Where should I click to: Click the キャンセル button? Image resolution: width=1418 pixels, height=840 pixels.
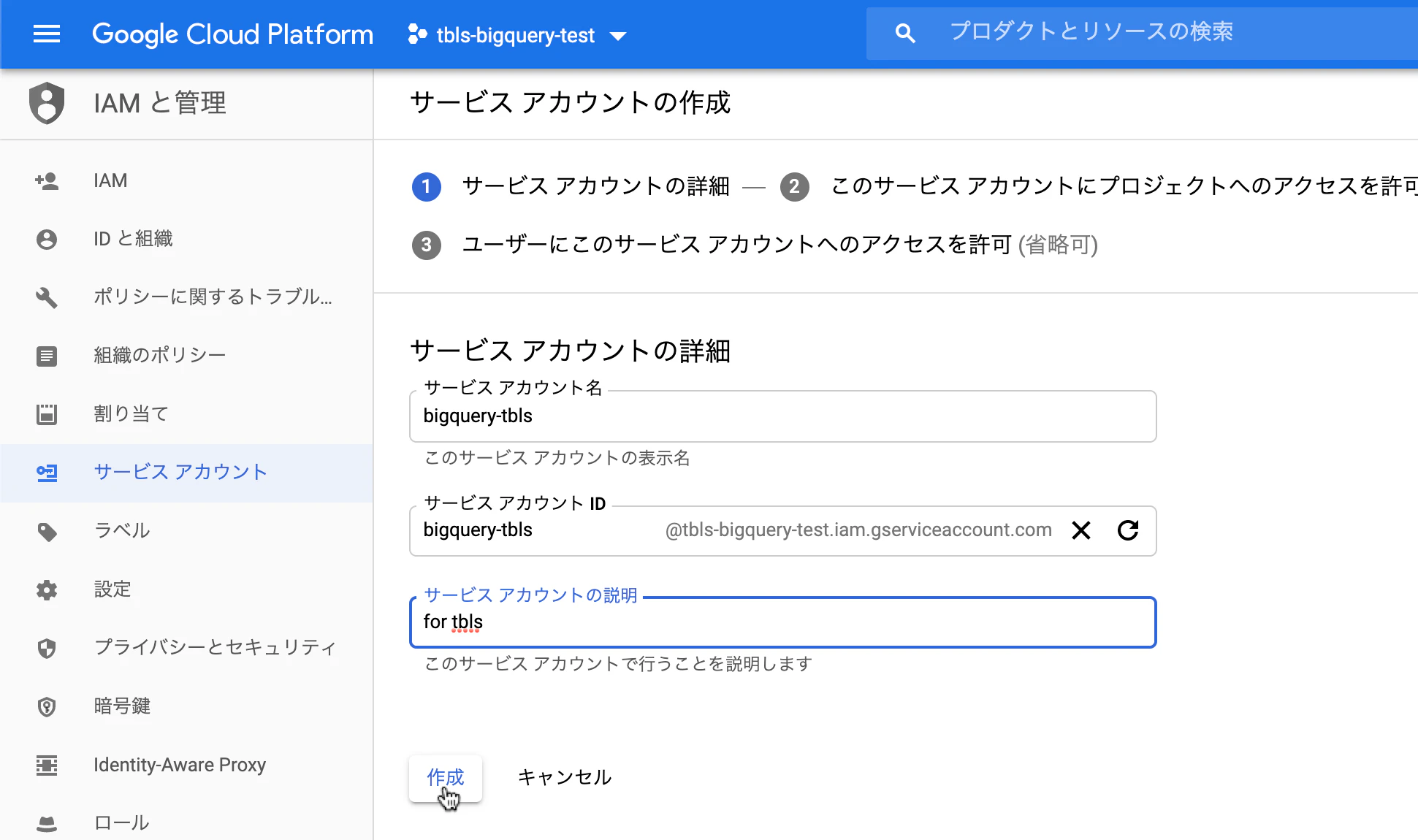coord(565,778)
